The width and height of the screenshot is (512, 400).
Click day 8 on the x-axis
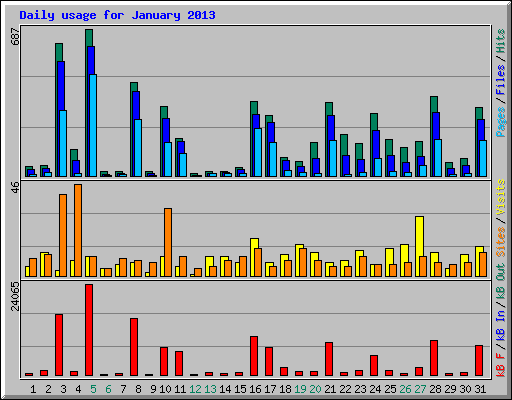tap(138, 389)
